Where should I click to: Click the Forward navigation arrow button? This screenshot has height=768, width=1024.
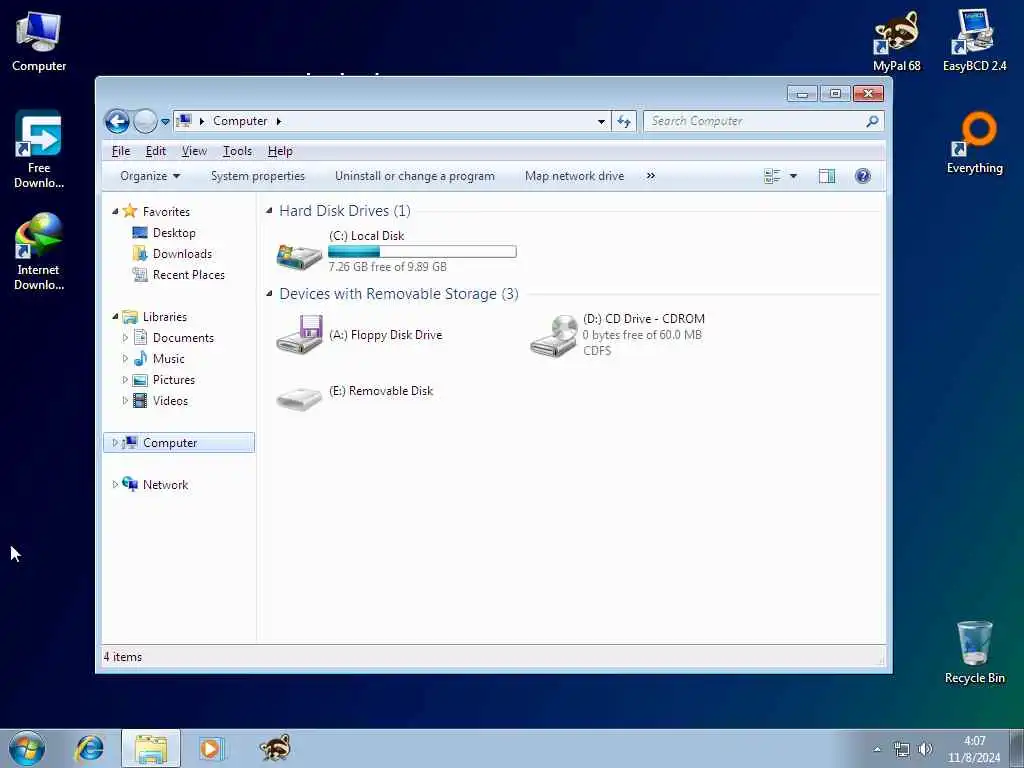click(145, 121)
